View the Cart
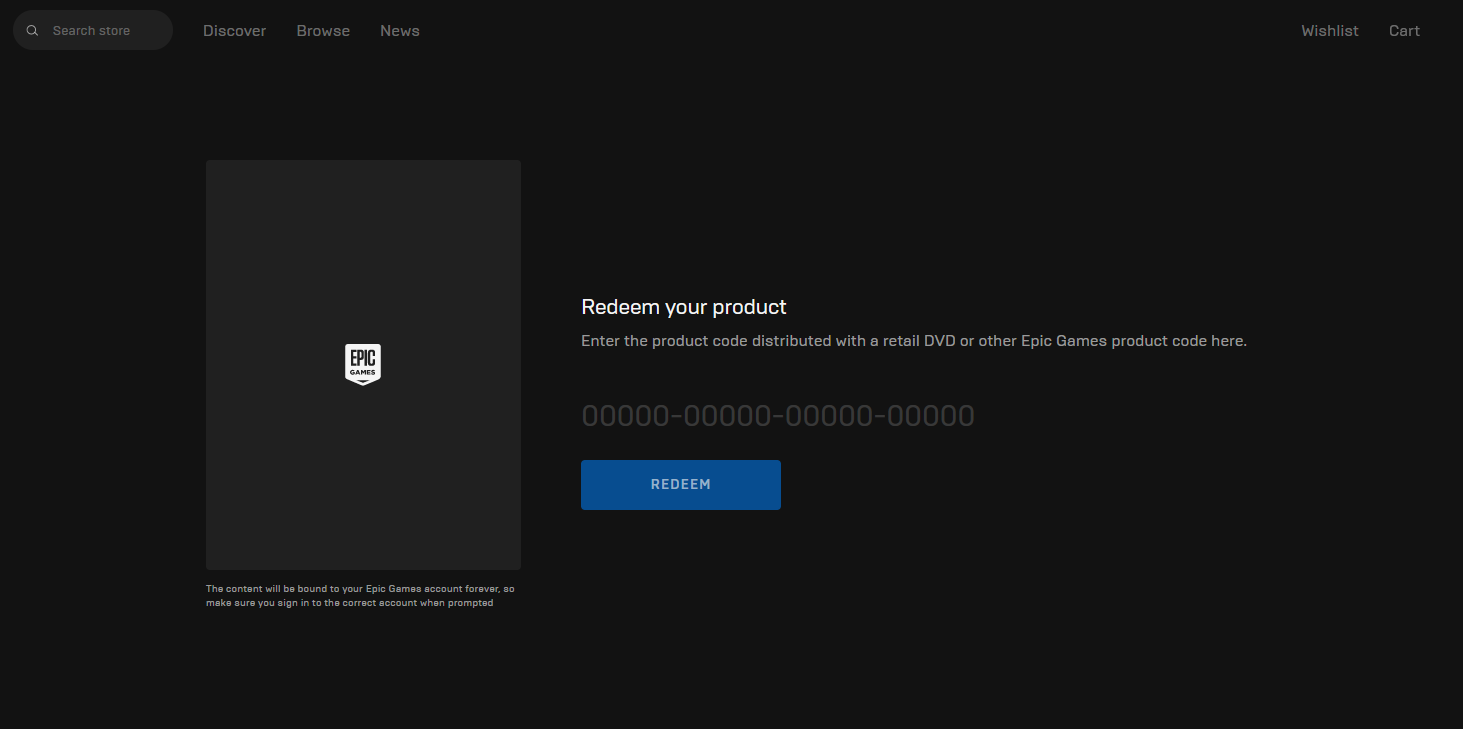Viewport: 1463px width, 729px height. click(x=1404, y=31)
